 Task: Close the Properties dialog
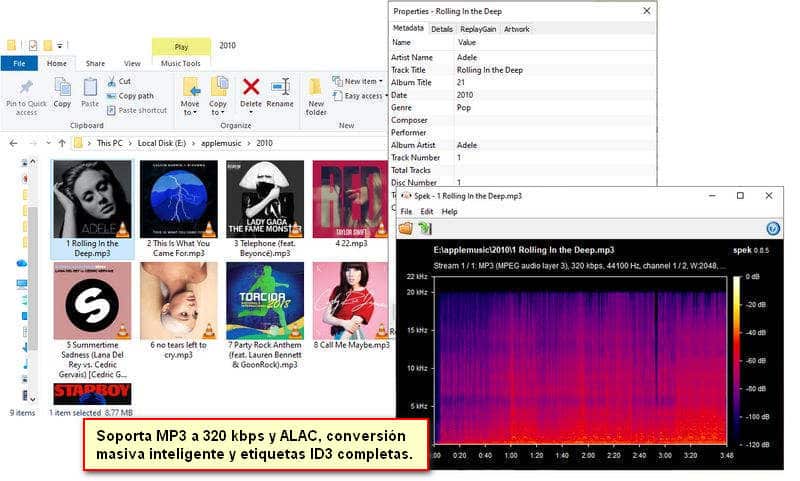646,11
